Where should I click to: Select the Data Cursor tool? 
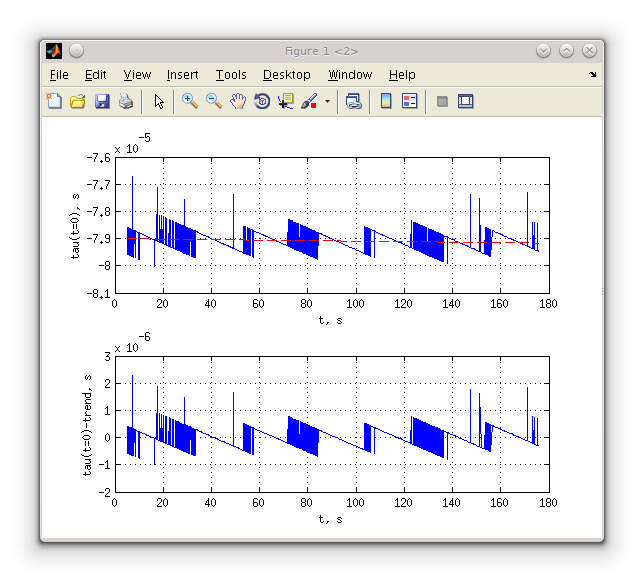click(x=286, y=101)
